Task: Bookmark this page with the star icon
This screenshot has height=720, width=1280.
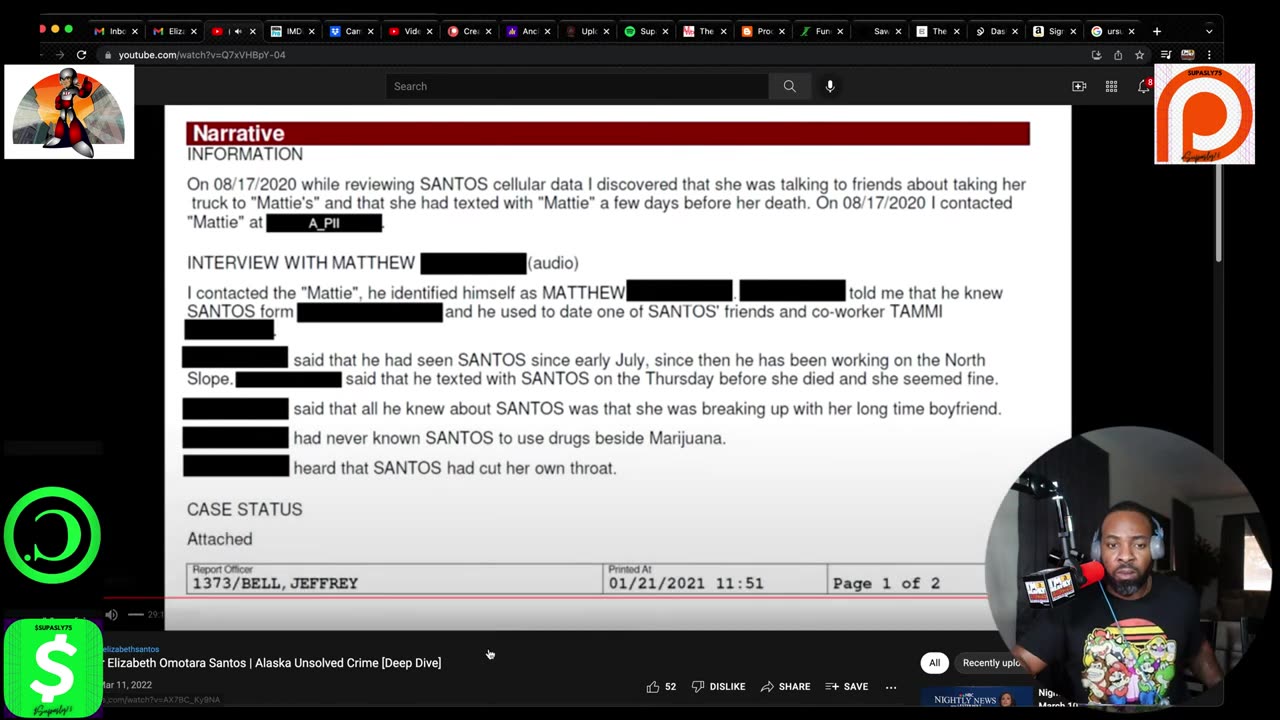Action: coord(1139,55)
